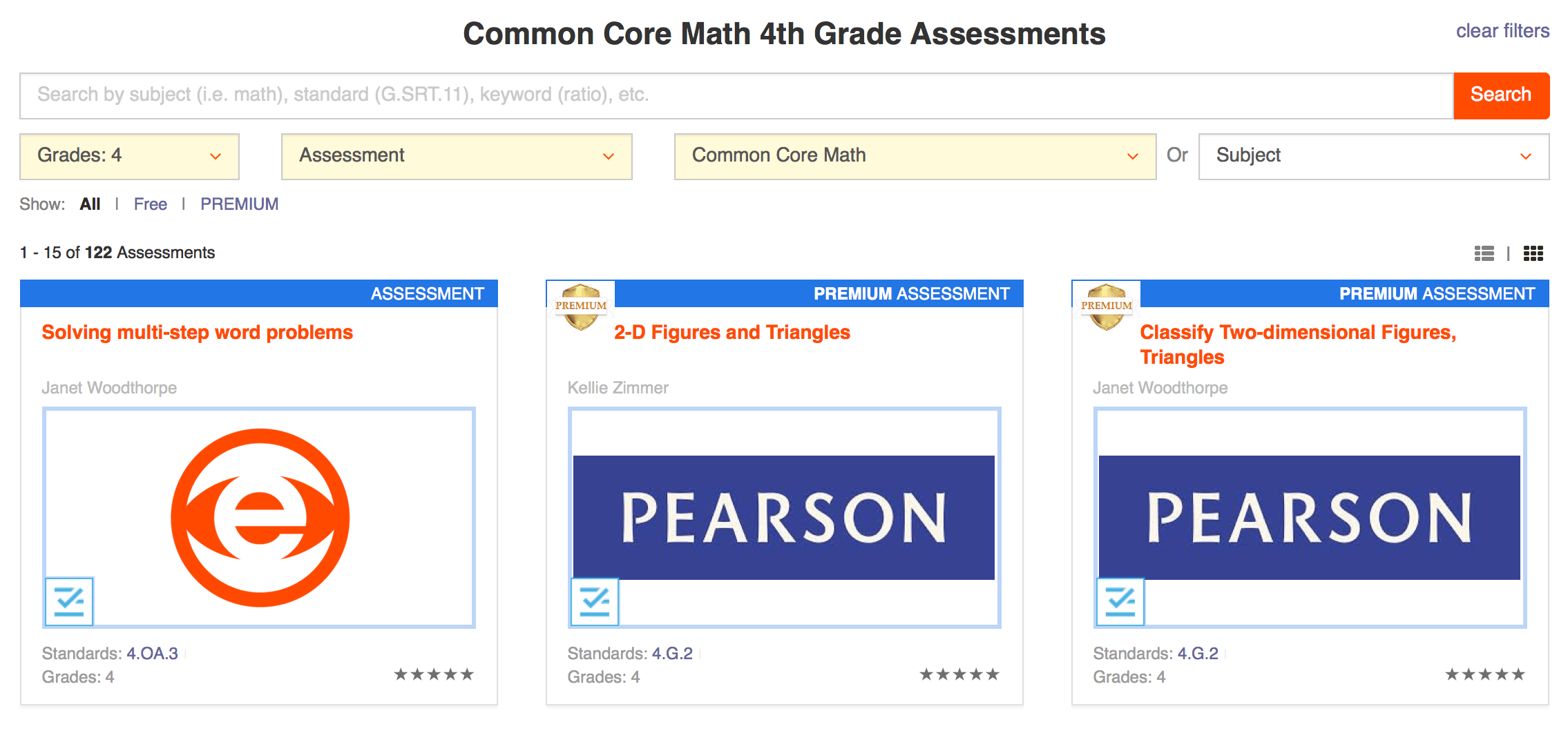Open the Subject dropdown
This screenshot has width=1568, height=740.
click(x=1374, y=156)
